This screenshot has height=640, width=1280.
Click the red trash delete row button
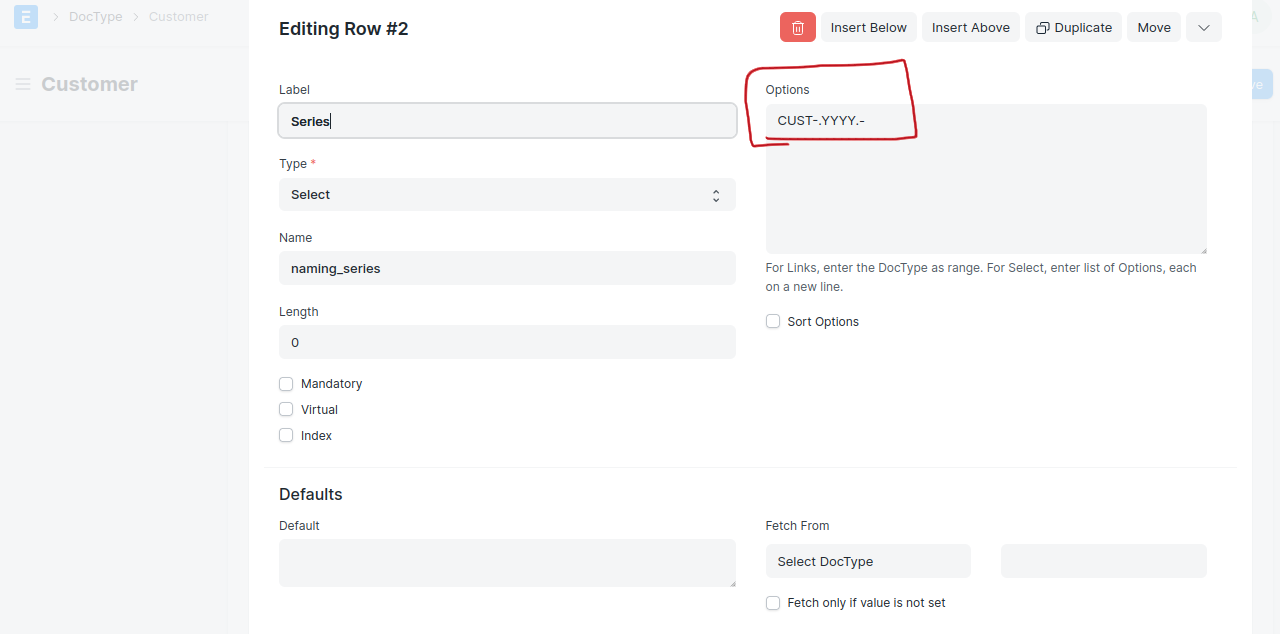[x=797, y=28]
